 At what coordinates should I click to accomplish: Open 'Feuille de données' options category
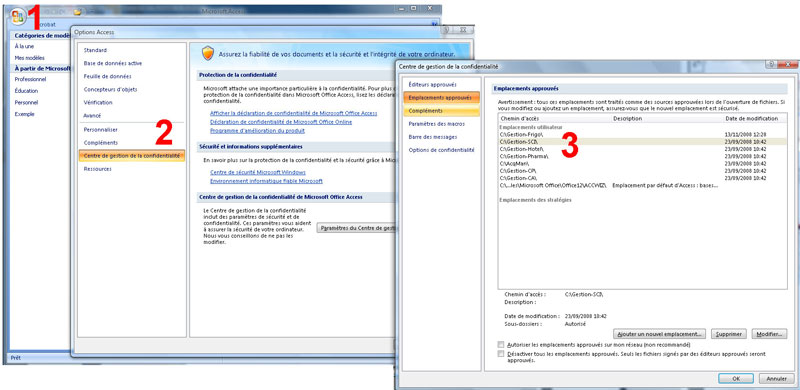(108, 76)
